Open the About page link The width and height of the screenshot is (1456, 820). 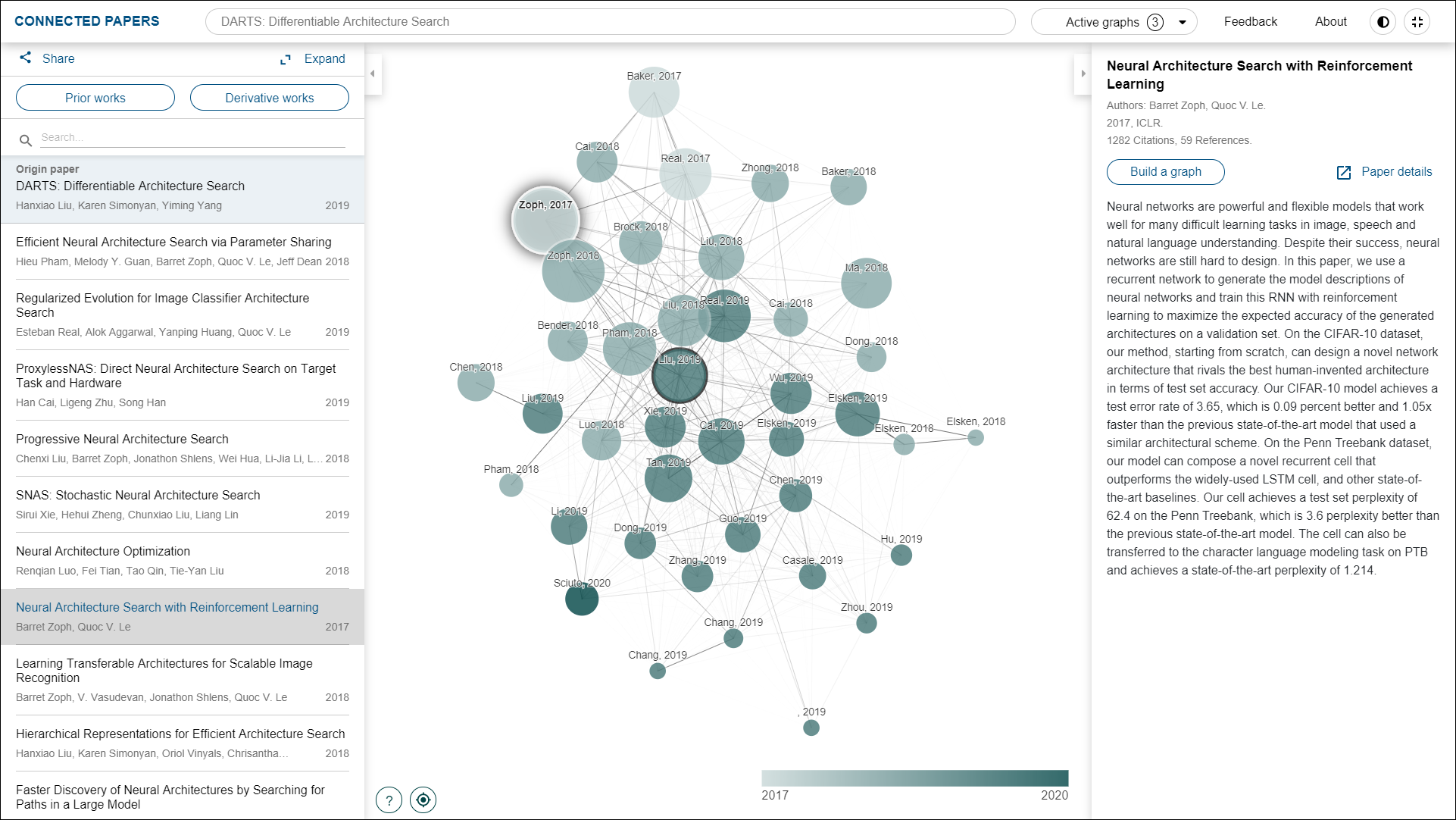[1330, 22]
